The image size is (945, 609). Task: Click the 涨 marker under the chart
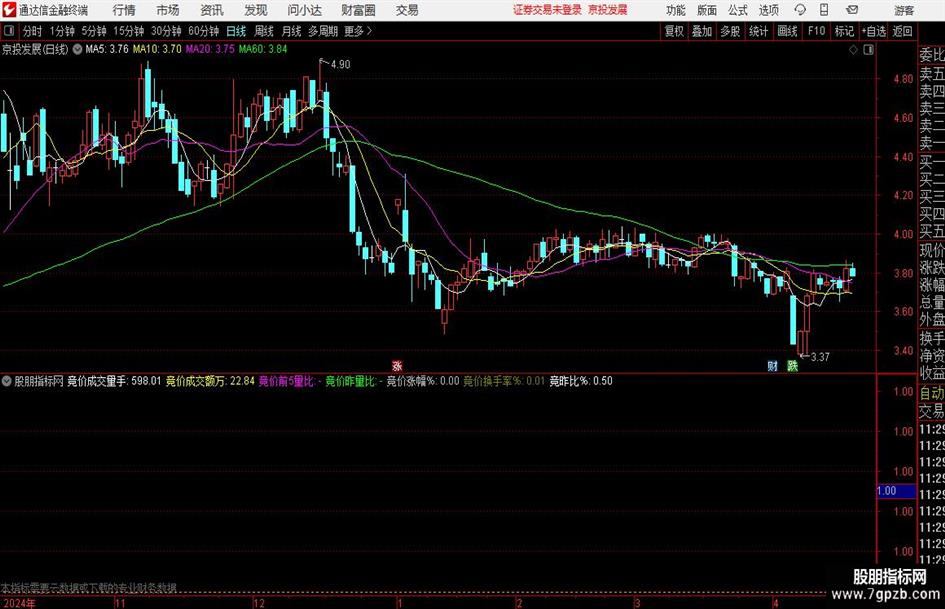click(x=397, y=366)
